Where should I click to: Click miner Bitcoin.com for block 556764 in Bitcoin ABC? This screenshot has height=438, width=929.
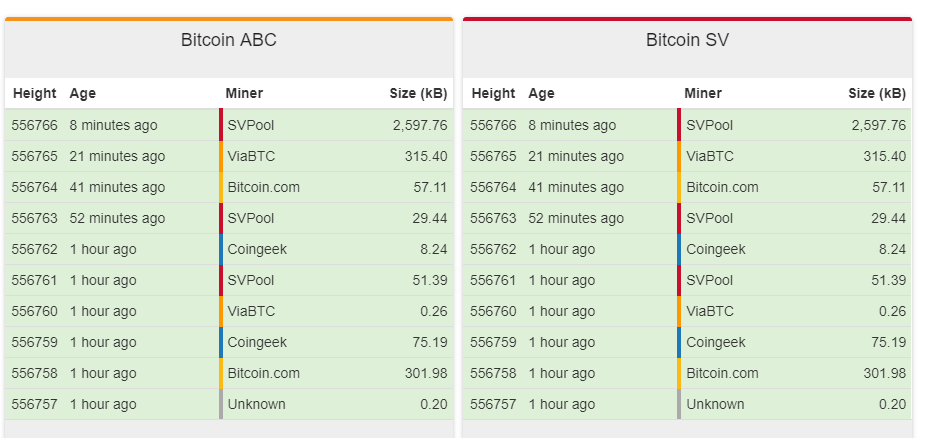click(263, 188)
